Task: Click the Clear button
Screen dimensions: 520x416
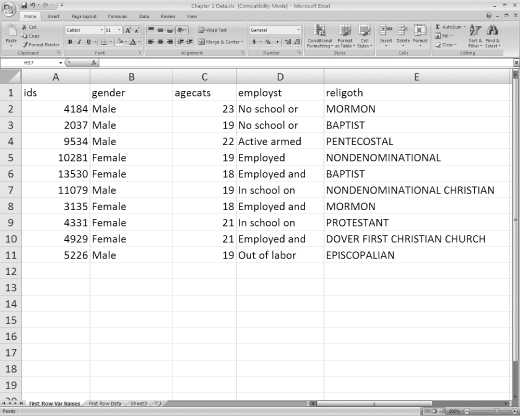Action: point(446,45)
